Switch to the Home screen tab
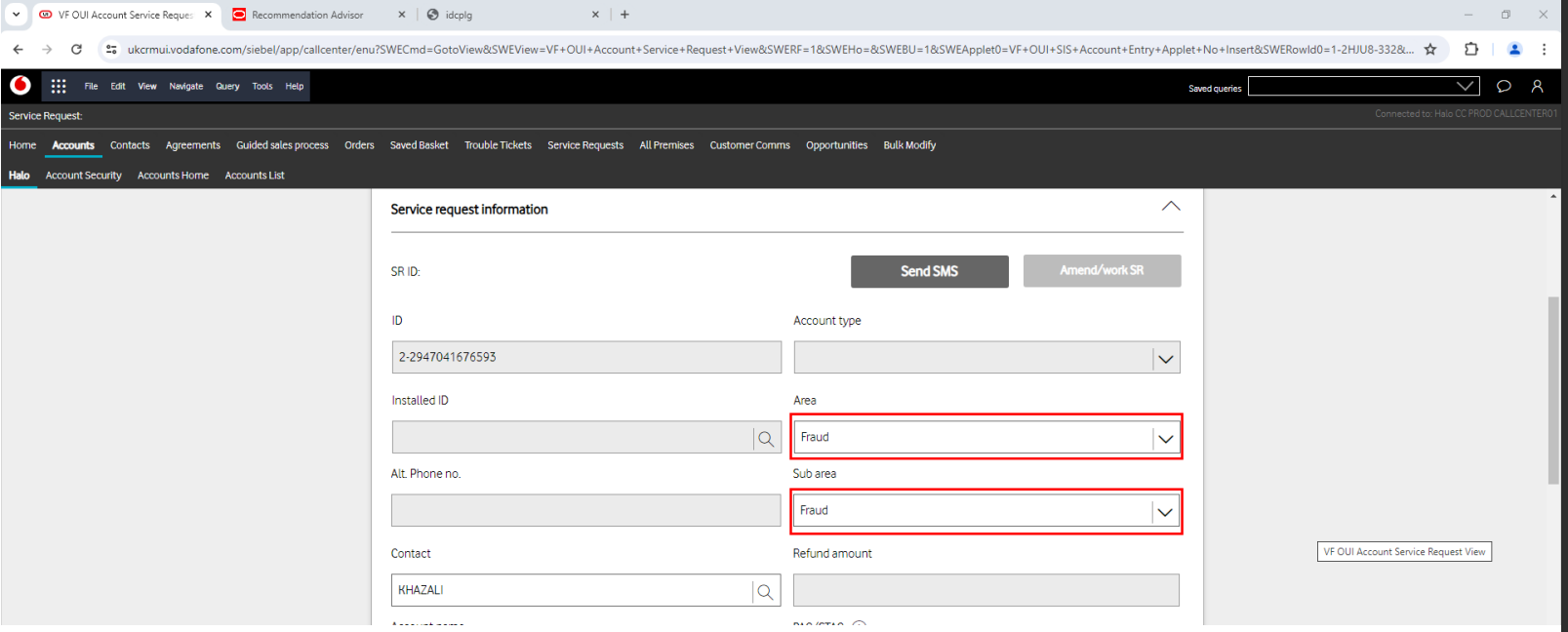Image resolution: width=1568 pixels, height=632 pixels. pyautogui.click(x=22, y=145)
